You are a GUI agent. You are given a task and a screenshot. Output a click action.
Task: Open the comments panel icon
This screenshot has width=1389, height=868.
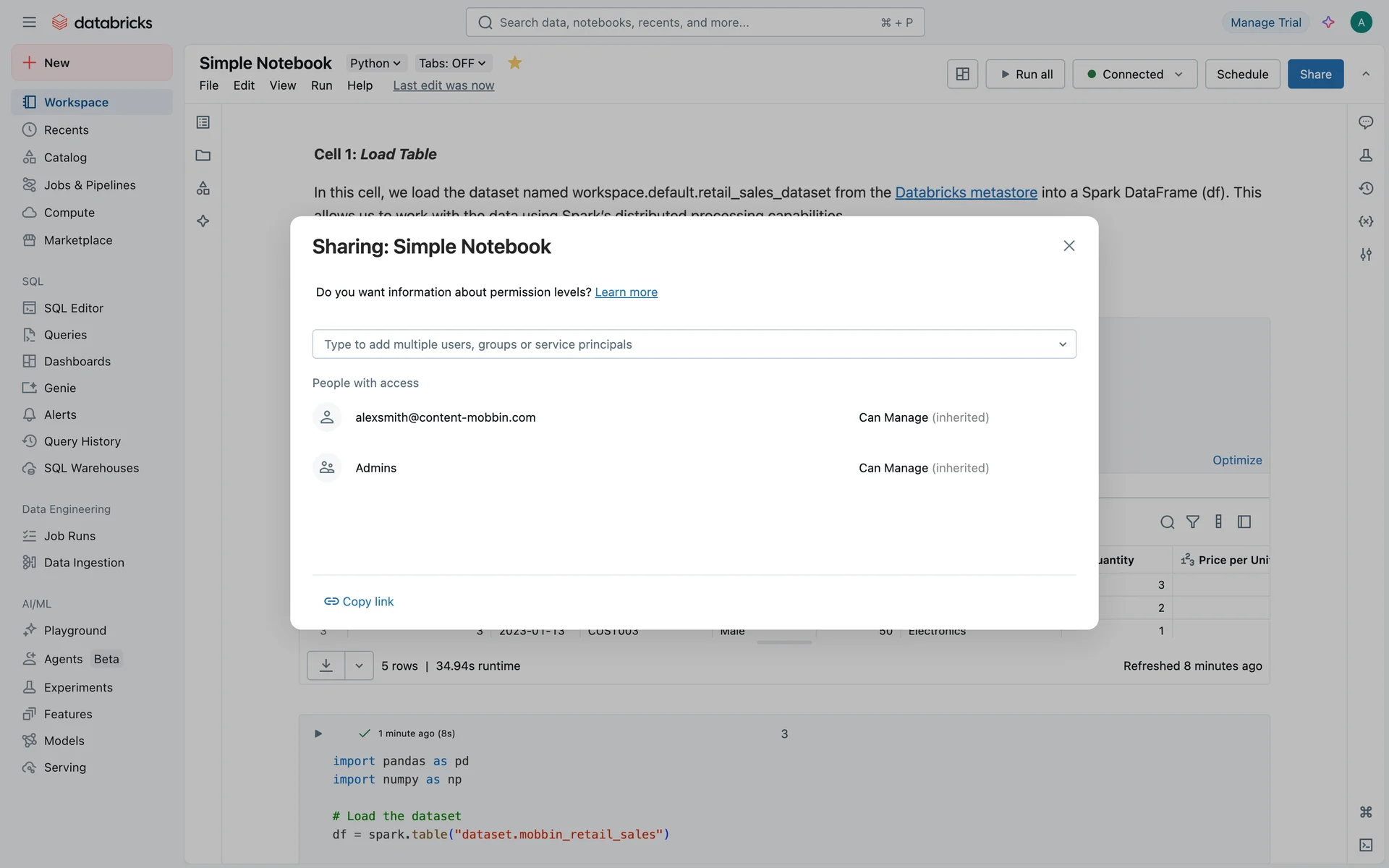pos(1366,122)
